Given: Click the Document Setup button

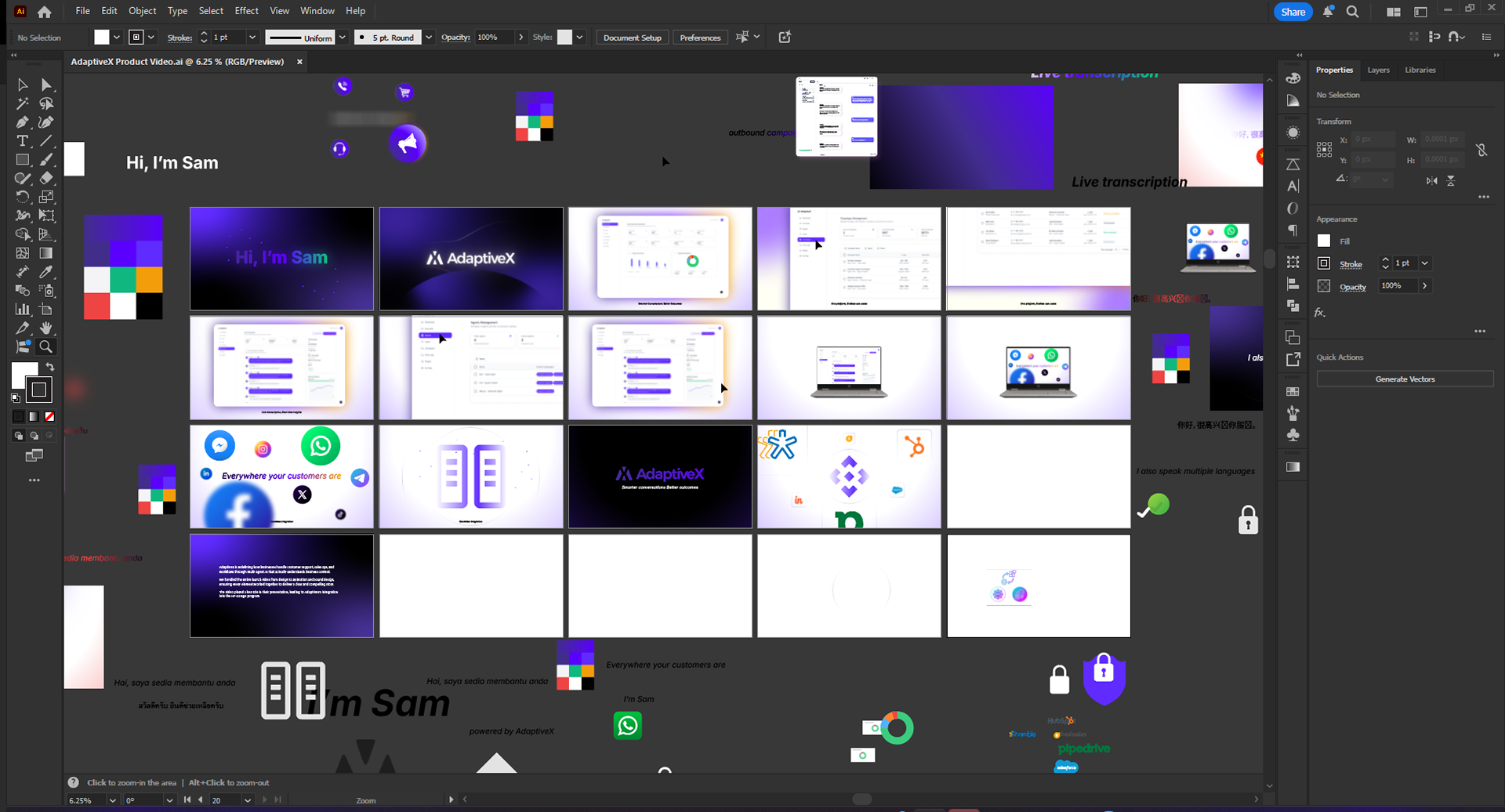Looking at the screenshot, I should click(x=632, y=38).
